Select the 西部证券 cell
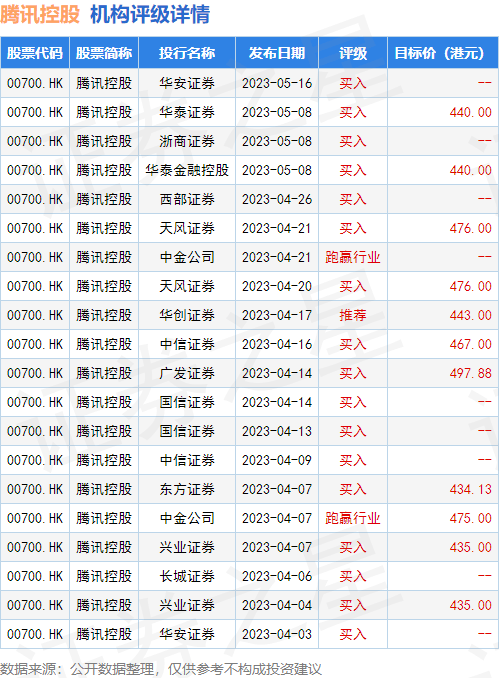 (x=187, y=199)
